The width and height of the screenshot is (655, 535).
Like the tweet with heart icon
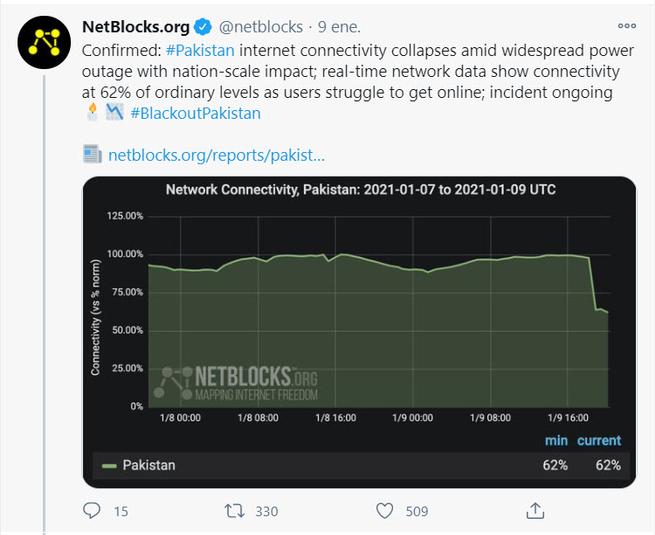pos(385,511)
